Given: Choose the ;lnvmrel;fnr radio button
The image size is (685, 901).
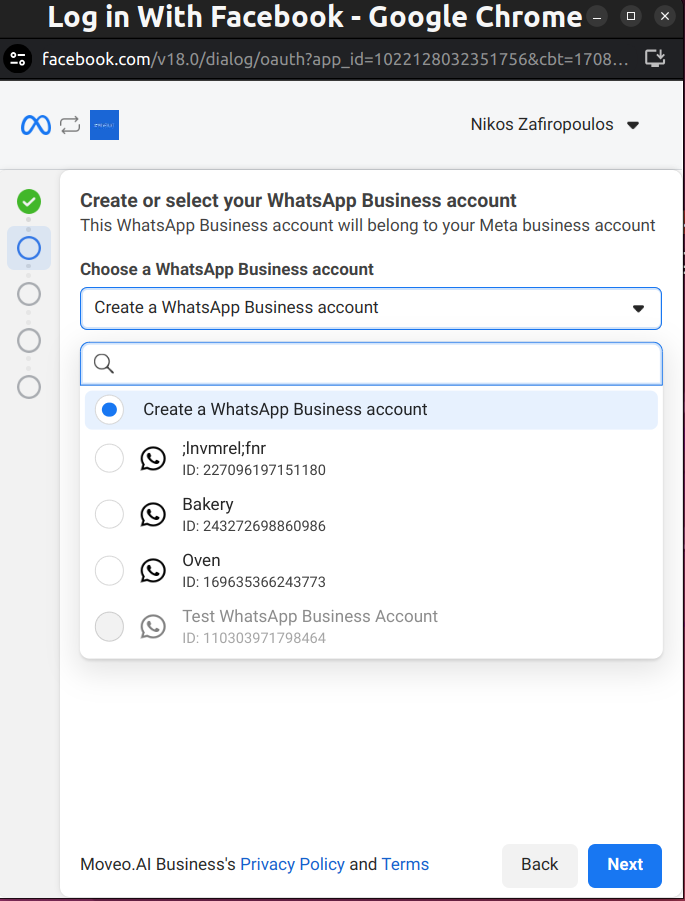Looking at the screenshot, I should pos(109,459).
